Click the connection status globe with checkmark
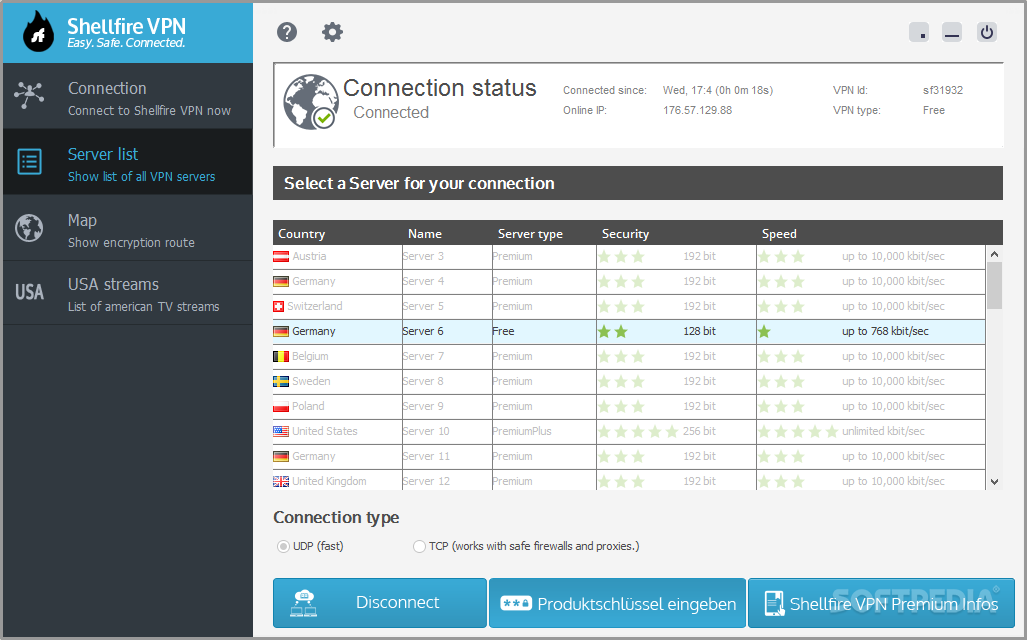Image resolution: width=1027 pixels, height=640 pixels. (310, 102)
